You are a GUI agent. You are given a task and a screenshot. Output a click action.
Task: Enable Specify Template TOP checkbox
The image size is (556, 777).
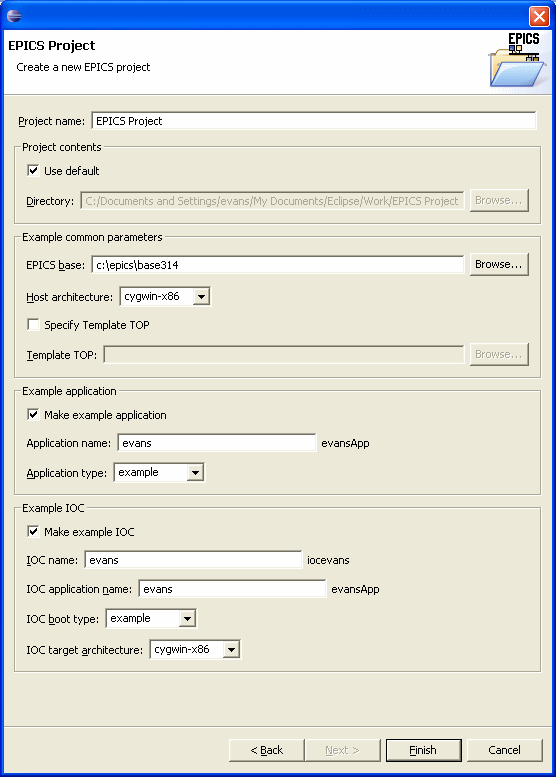click(x=33, y=325)
